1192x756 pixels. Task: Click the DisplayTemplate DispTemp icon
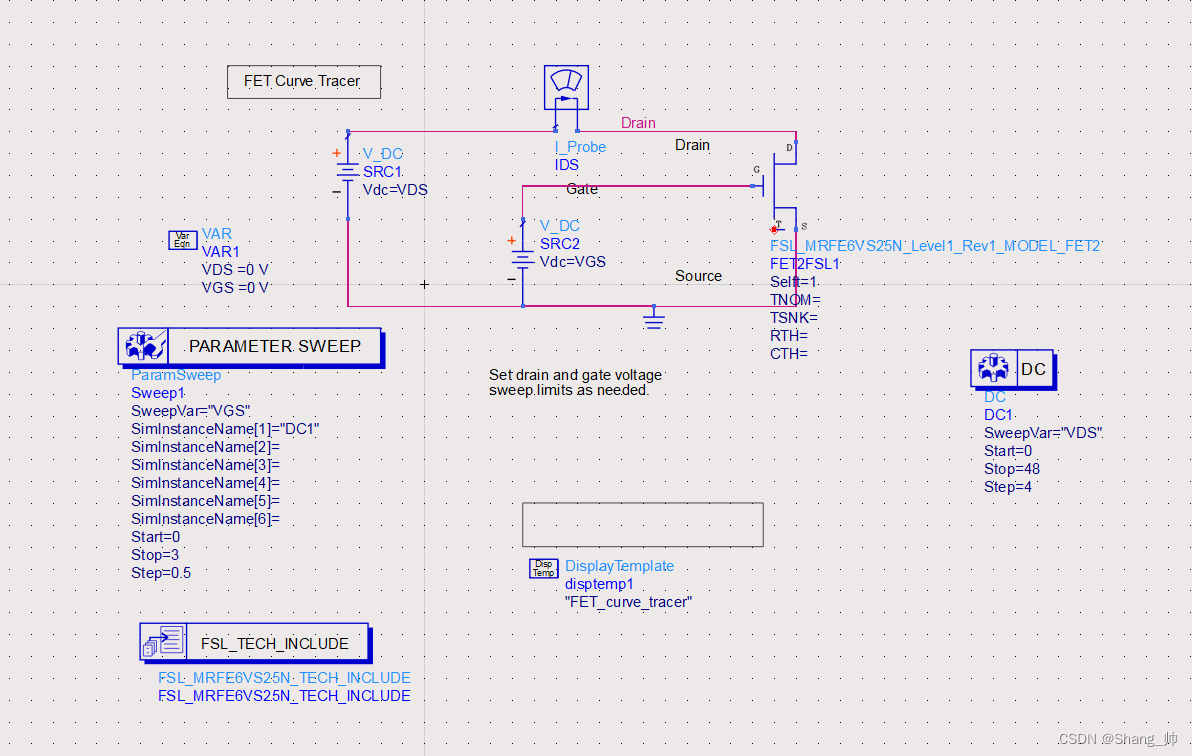[x=544, y=568]
